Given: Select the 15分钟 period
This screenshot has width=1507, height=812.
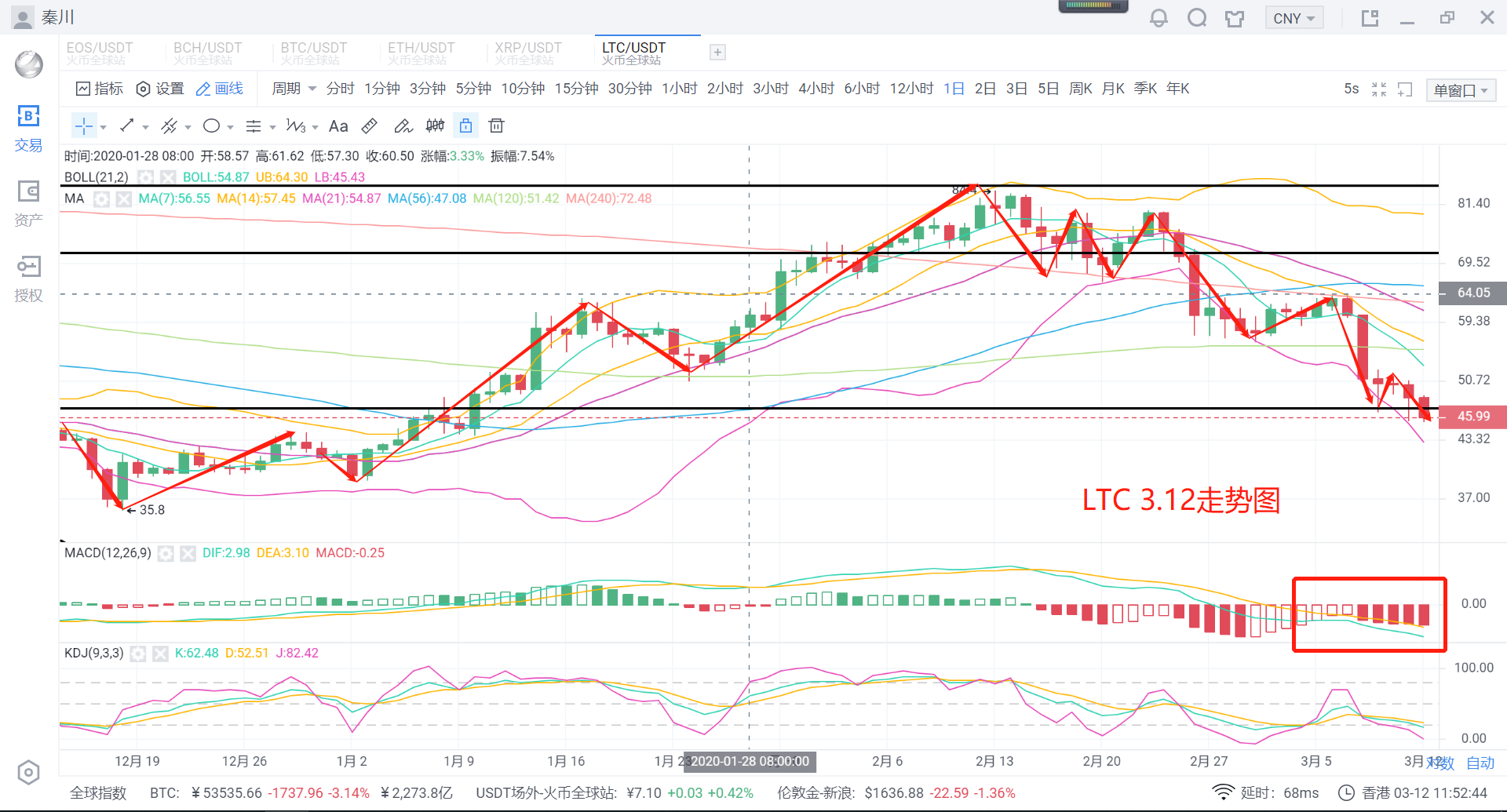Looking at the screenshot, I should point(576,89).
